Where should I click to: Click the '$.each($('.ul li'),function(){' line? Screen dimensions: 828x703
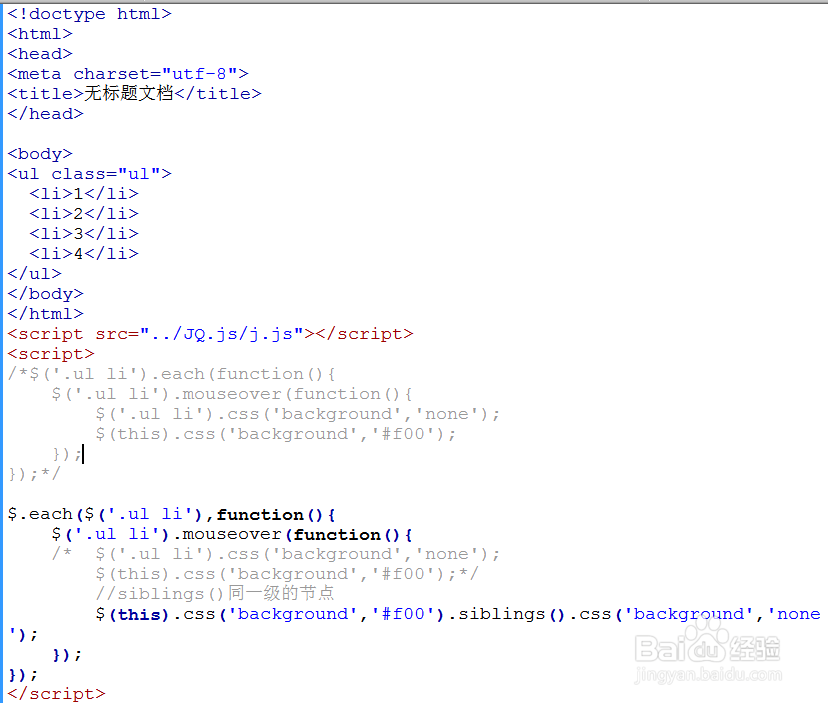click(172, 514)
